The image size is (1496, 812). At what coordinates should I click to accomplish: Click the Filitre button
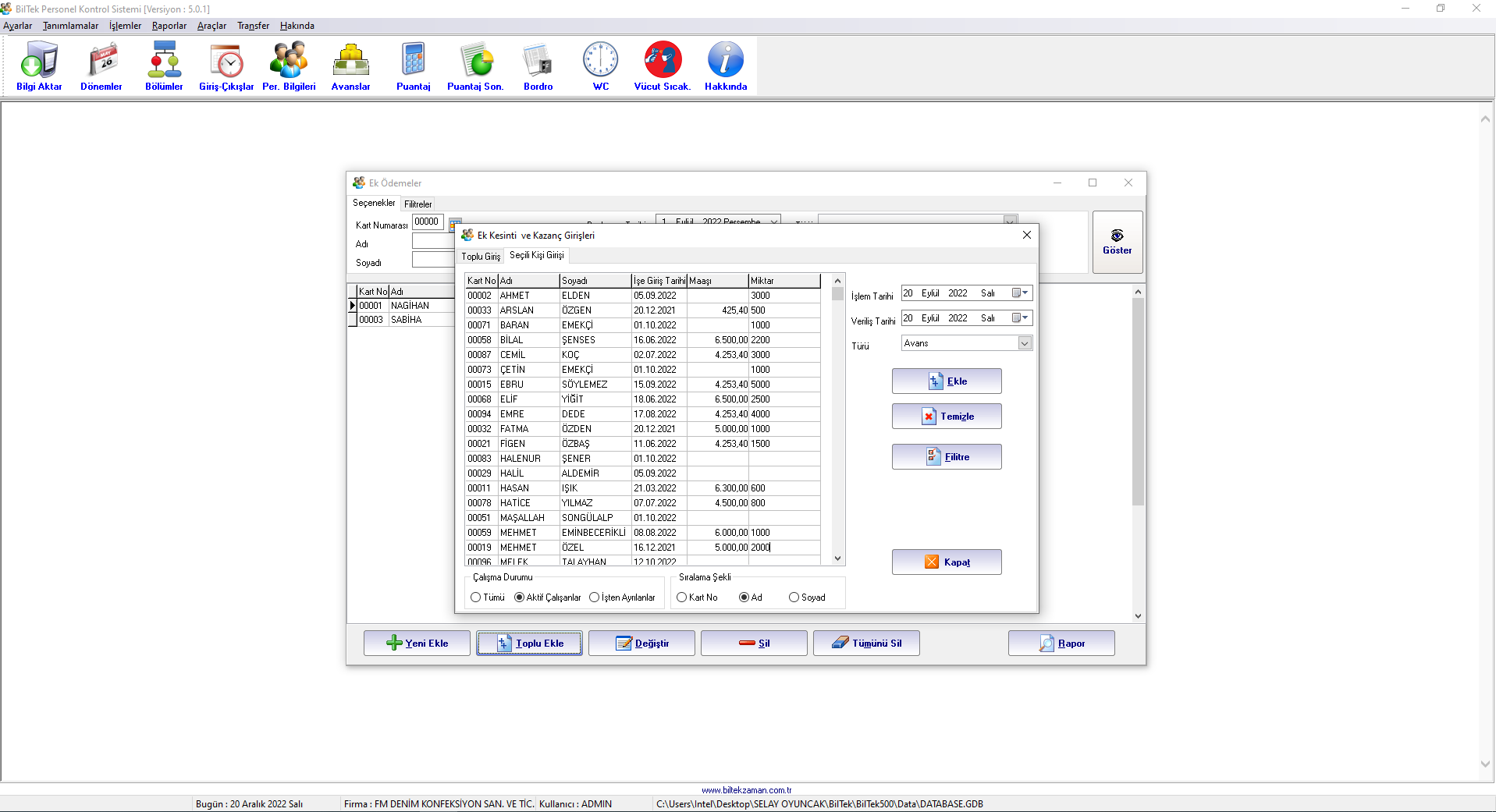[947, 457]
